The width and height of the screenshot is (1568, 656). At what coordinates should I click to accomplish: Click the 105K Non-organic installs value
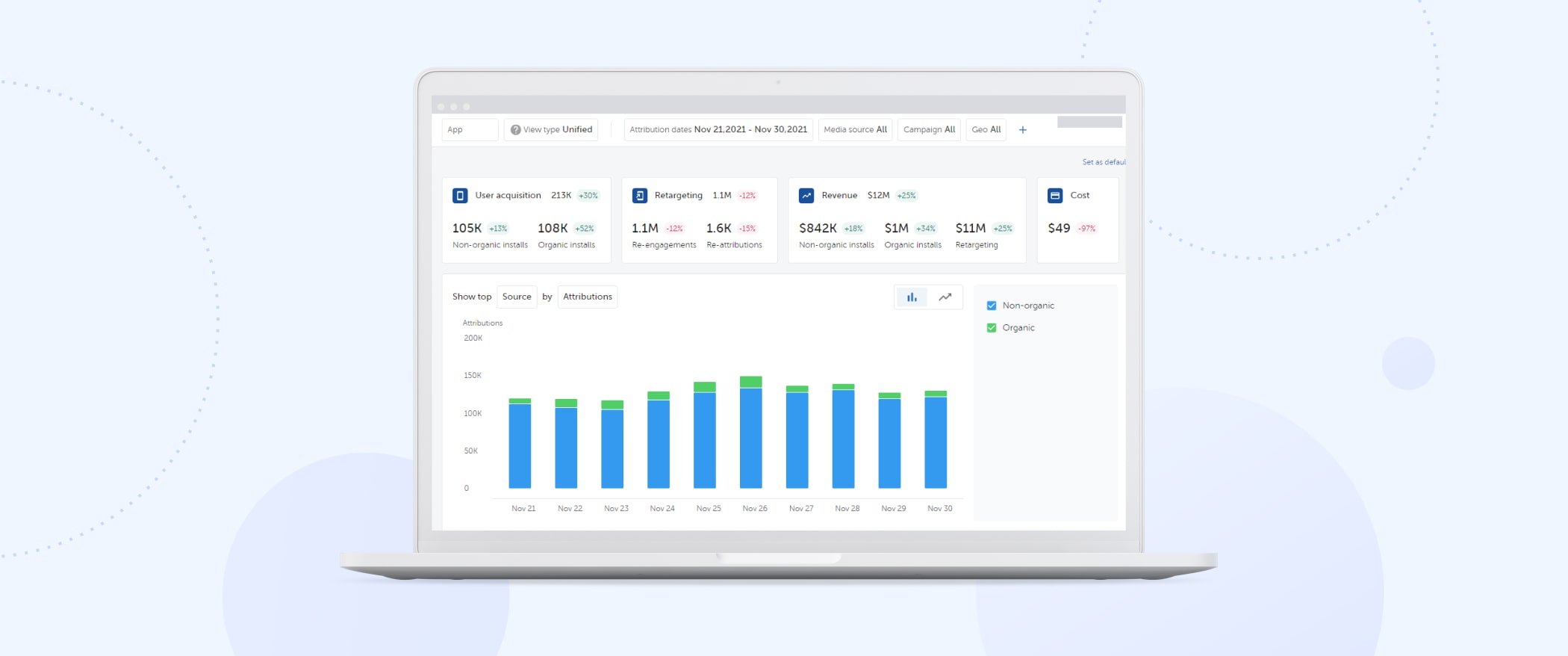[467, 229]
